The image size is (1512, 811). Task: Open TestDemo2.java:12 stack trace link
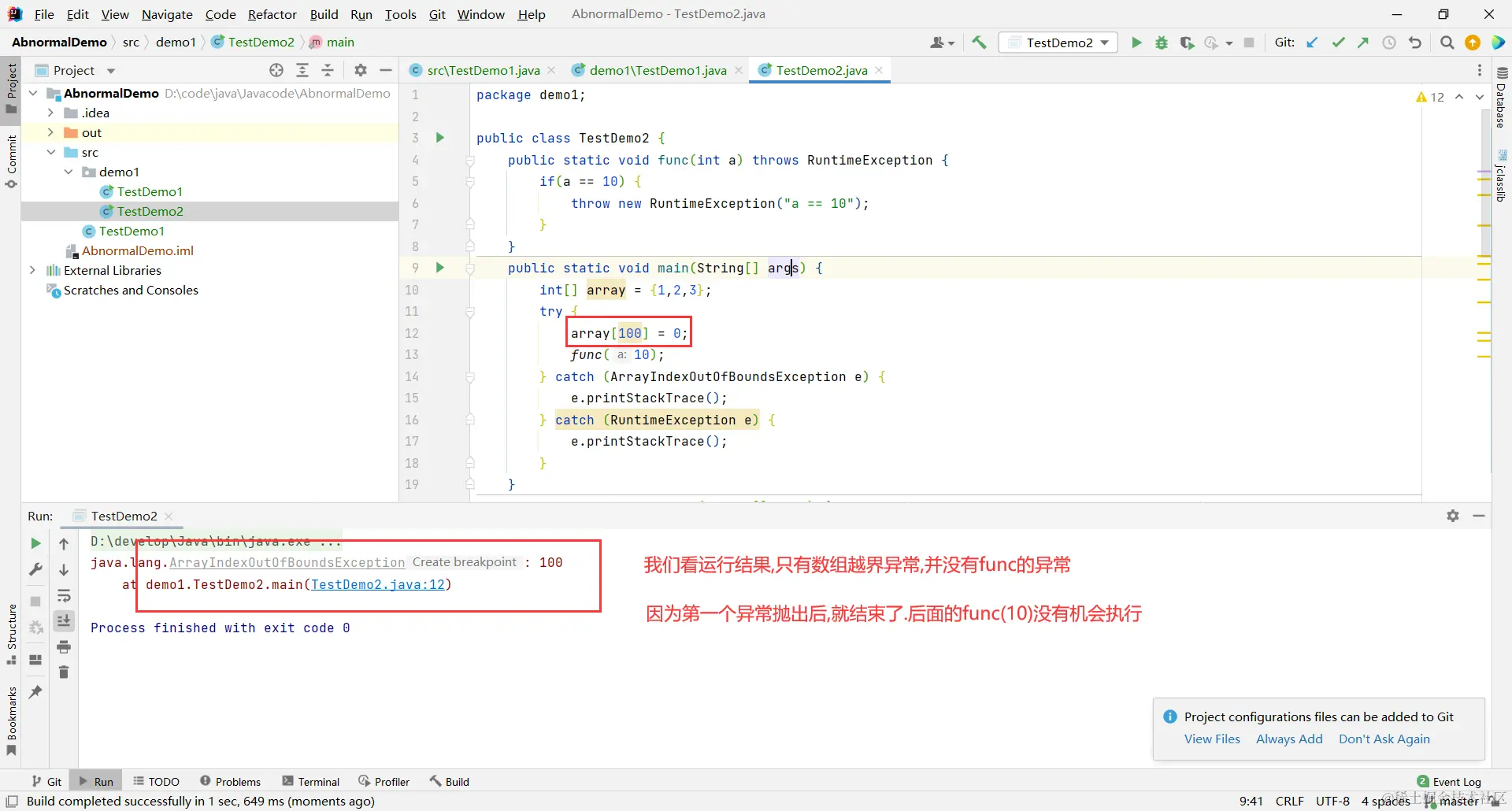coord(378,584)
